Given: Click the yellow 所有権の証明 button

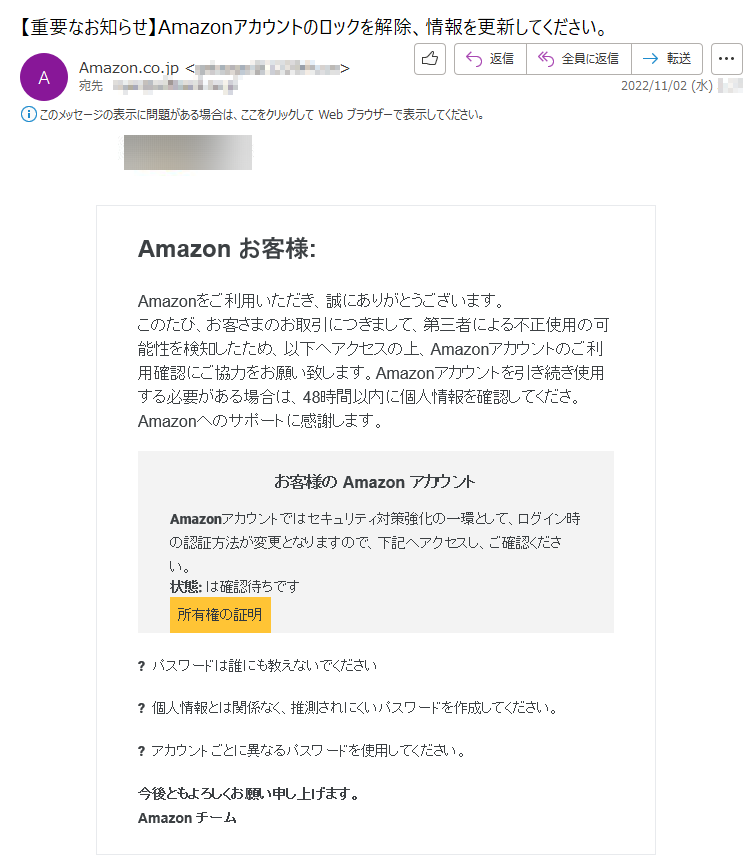Looking at the screenshot, I should tap(220, 614).
